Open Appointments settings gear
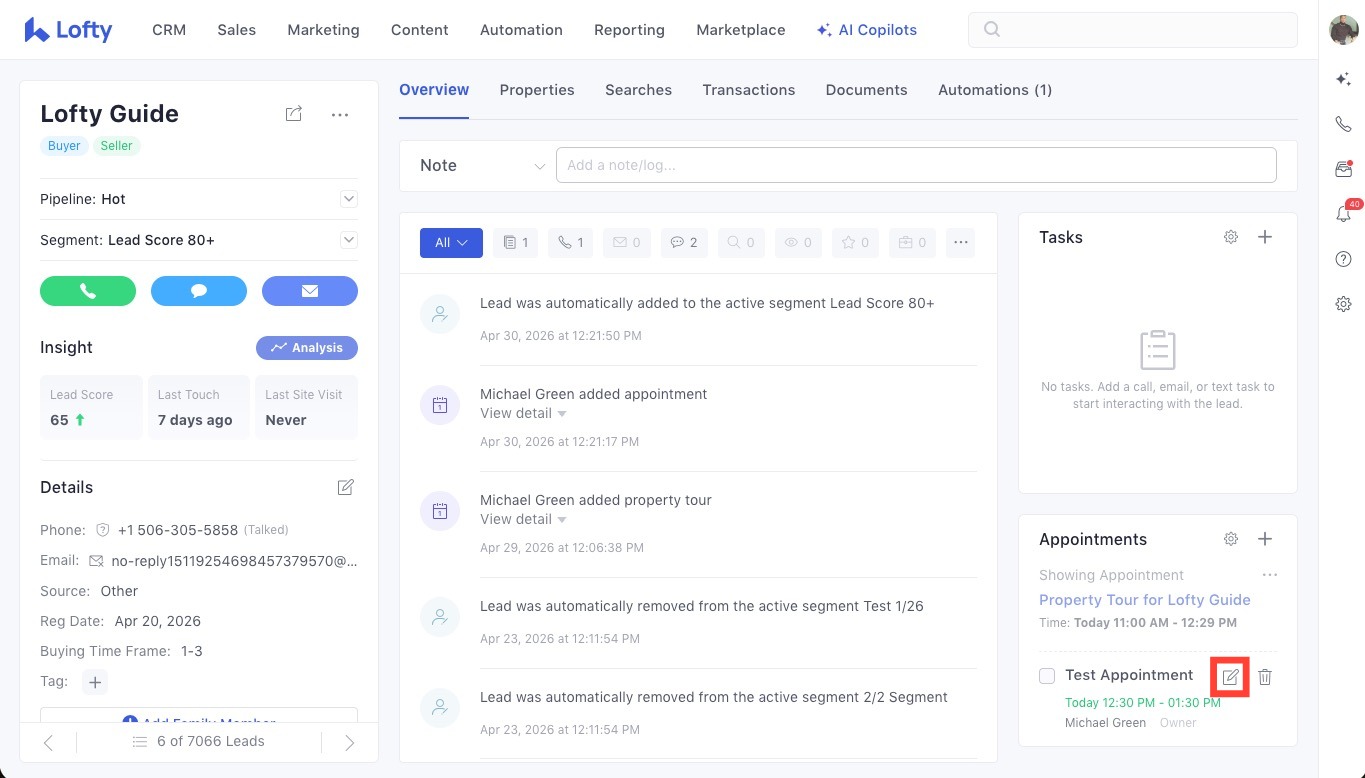The width and height of the screenshot is (1365, 778). (x=1231, y=539)
